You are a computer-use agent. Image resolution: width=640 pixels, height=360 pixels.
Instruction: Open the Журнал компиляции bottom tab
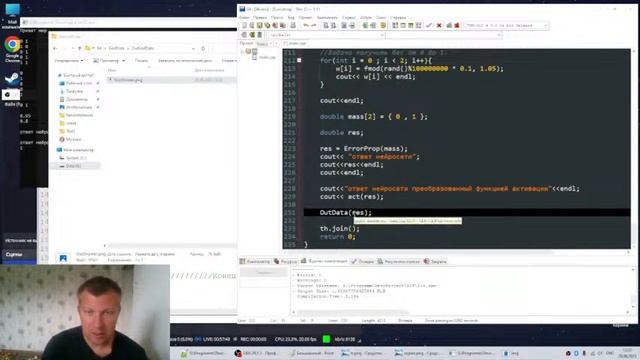point(324,261)
